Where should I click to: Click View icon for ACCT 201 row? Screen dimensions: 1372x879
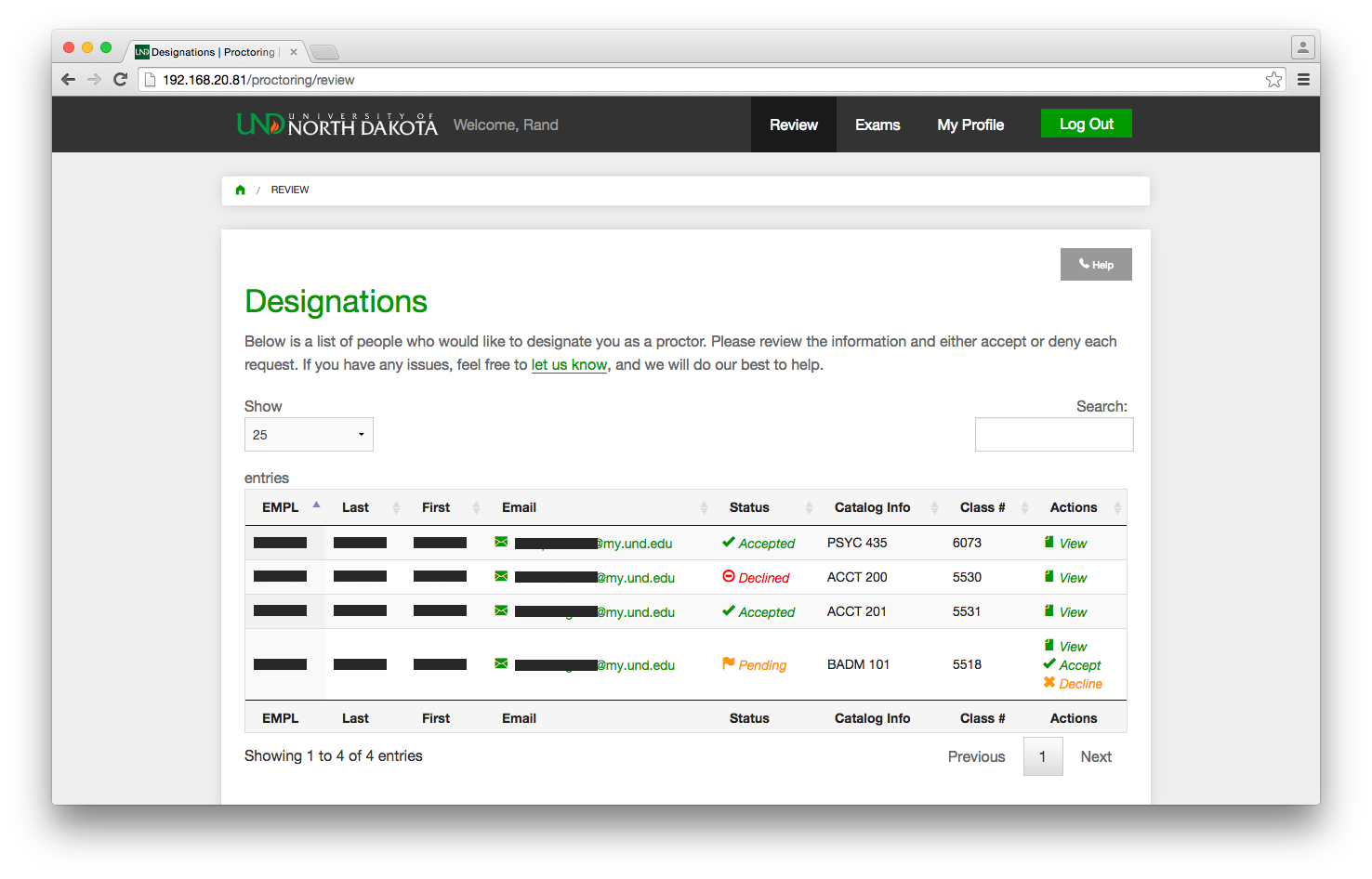[x=1049, y=610]
